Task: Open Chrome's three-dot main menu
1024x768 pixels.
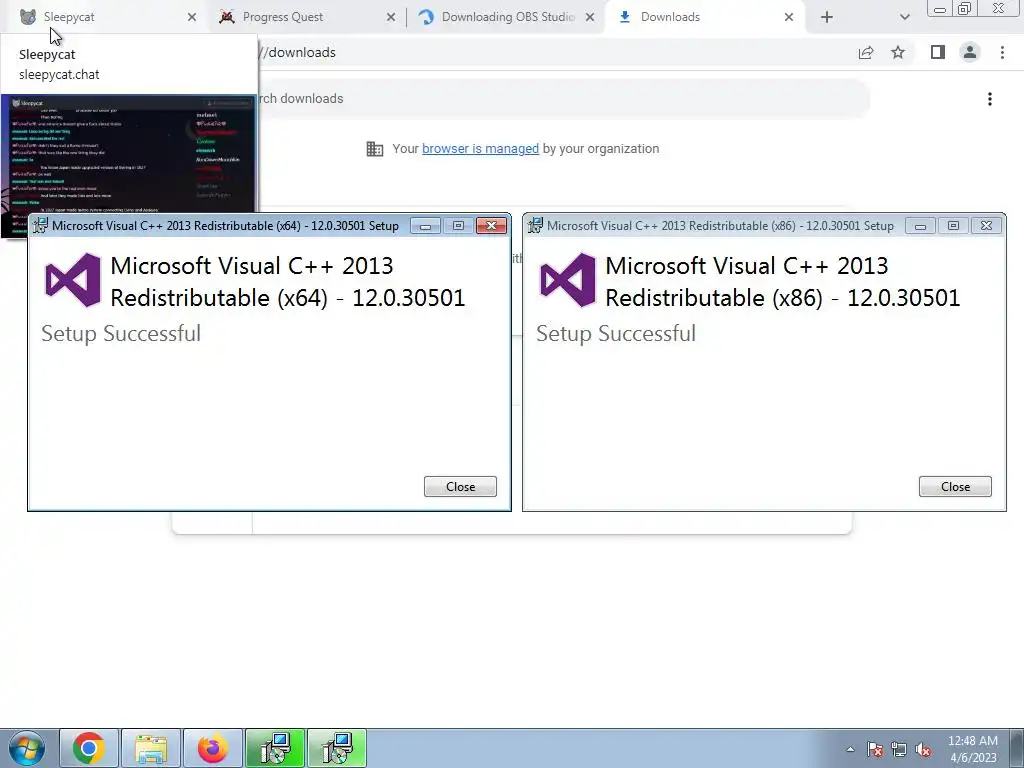Action: 1002,52
